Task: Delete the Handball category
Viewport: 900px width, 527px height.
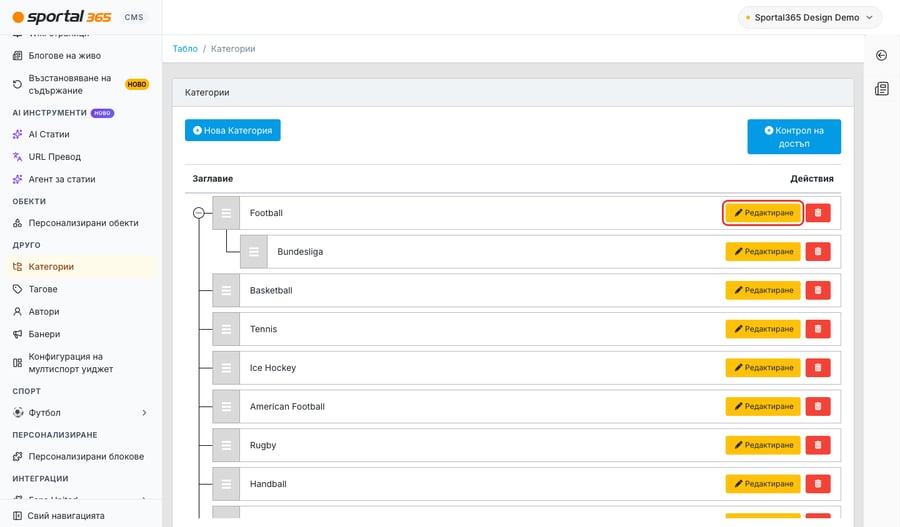Action: 818,484
